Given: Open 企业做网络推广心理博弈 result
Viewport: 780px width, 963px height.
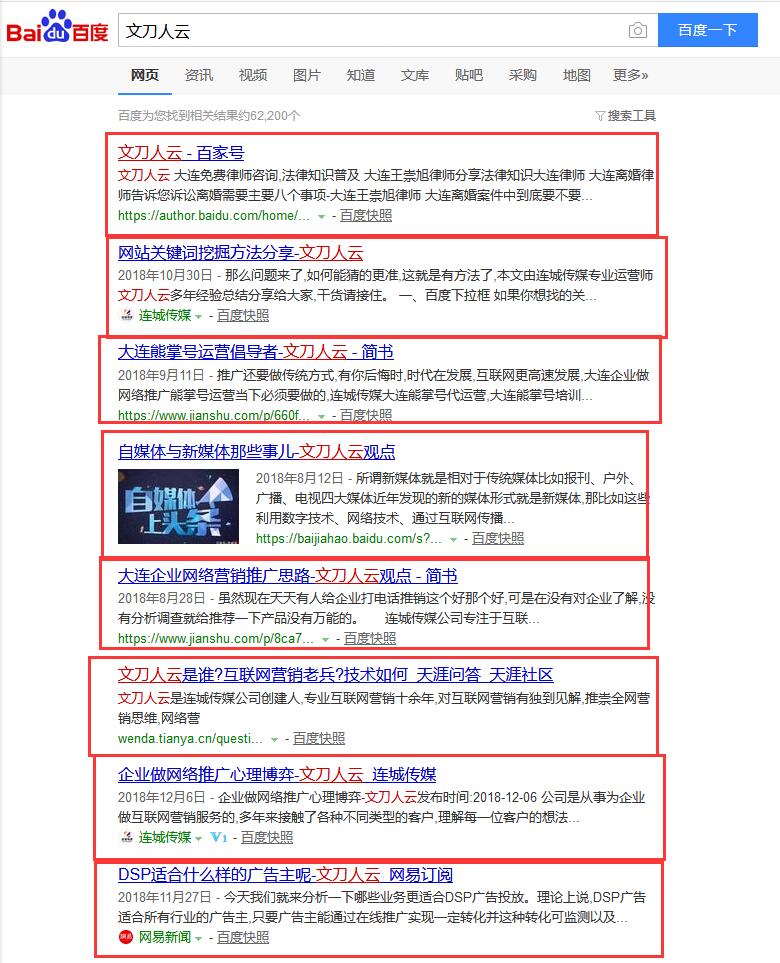Looking at the screenshot, I should point(277,774).
